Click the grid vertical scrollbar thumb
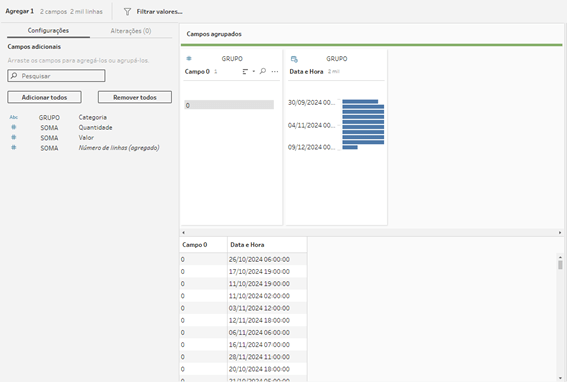Viewport: 567px width, 382px height. [560, 265]
